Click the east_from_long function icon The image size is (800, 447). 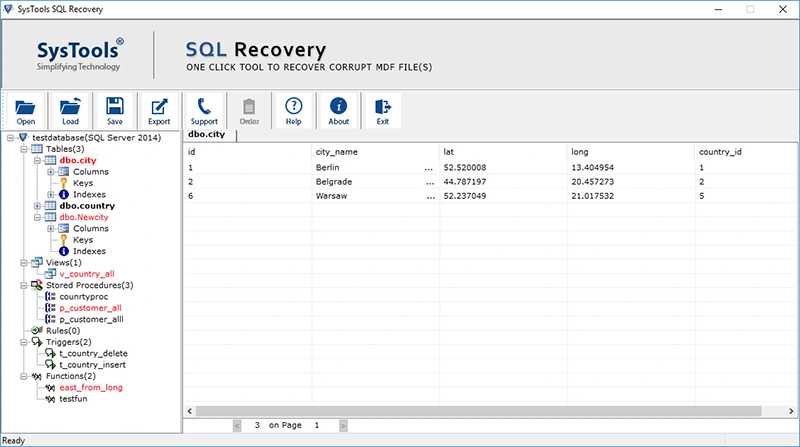coord(51,387)
